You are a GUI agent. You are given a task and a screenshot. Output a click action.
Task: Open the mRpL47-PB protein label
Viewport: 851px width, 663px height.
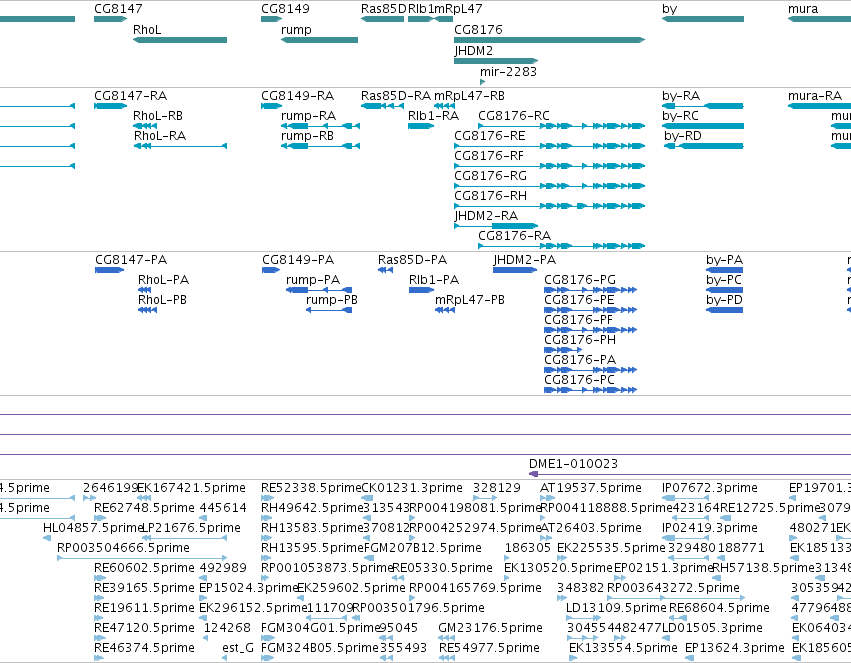[x=470, y=300]
